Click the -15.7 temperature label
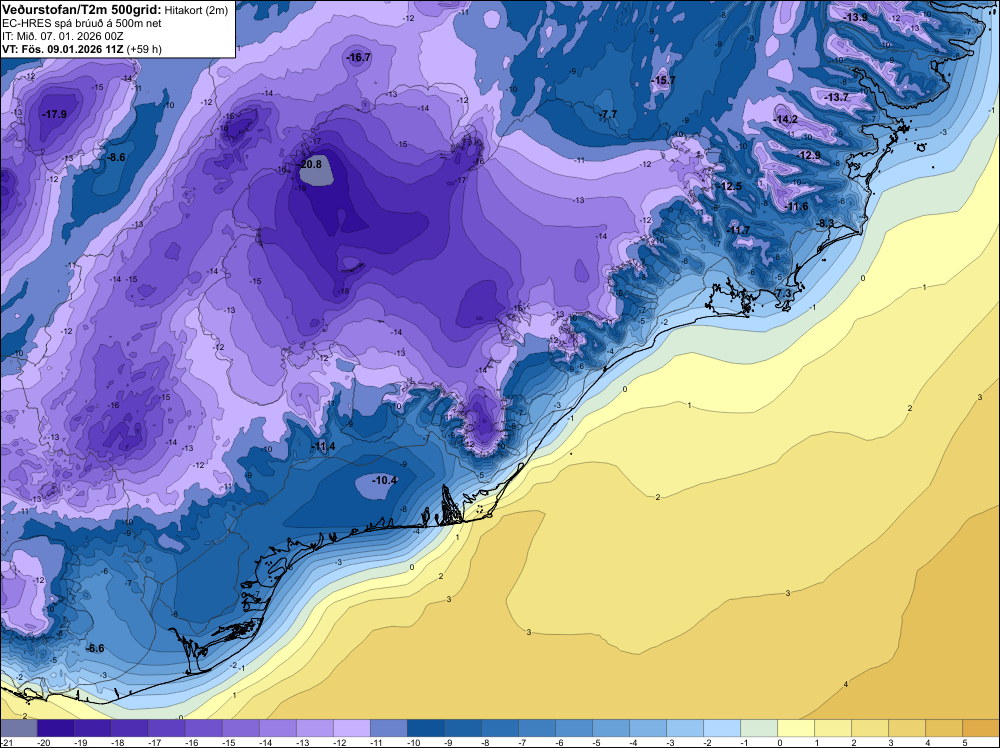 point(663,80)
